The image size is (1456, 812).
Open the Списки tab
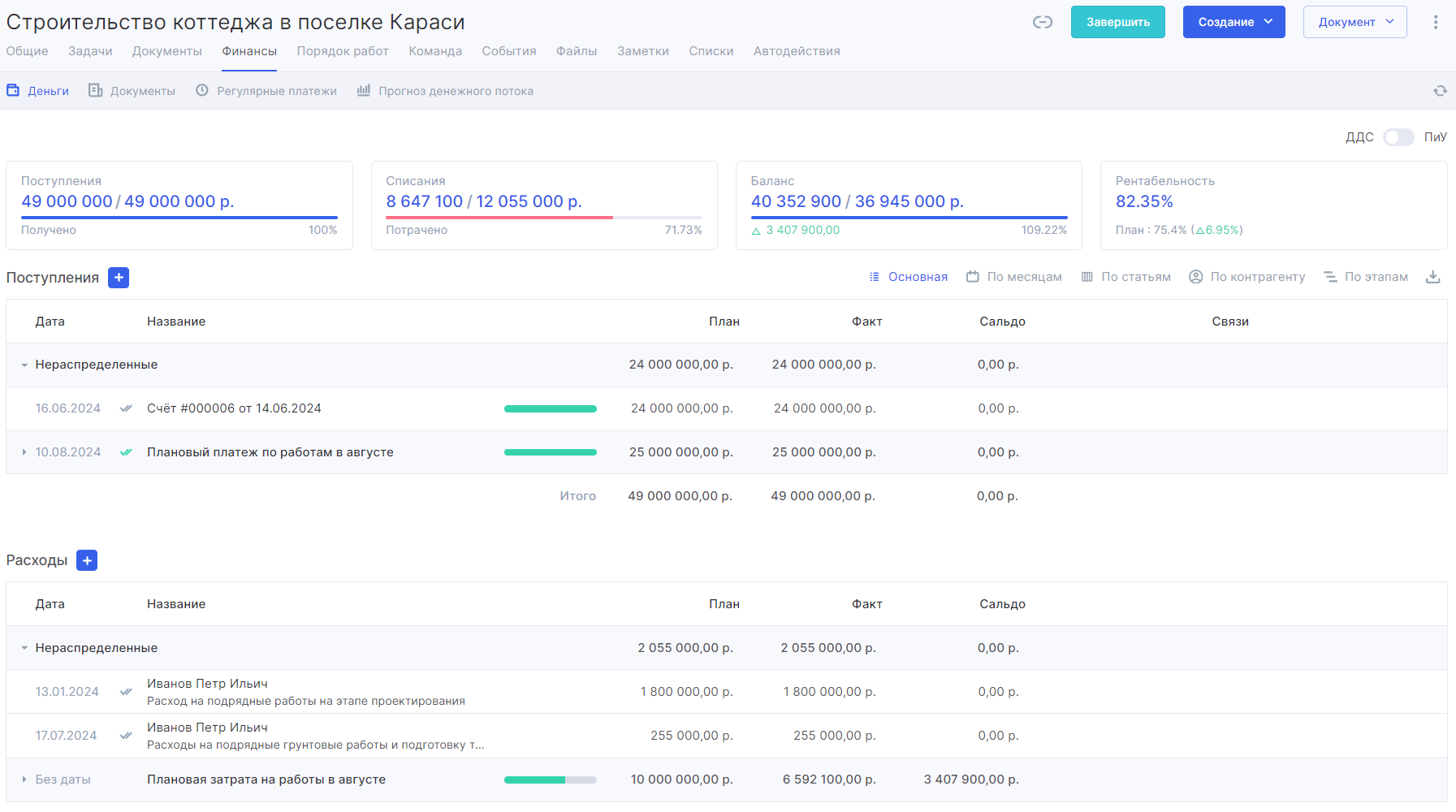click(711, 51)
